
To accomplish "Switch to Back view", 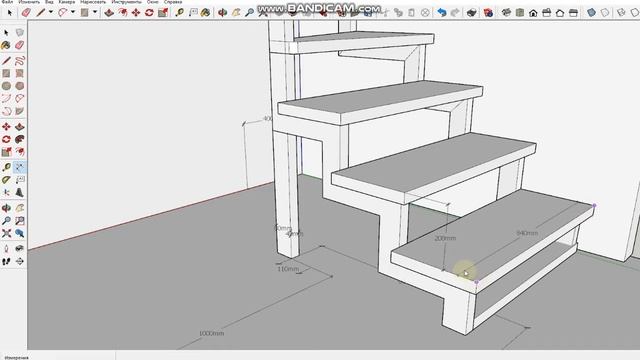I will [x=560, y=13].
